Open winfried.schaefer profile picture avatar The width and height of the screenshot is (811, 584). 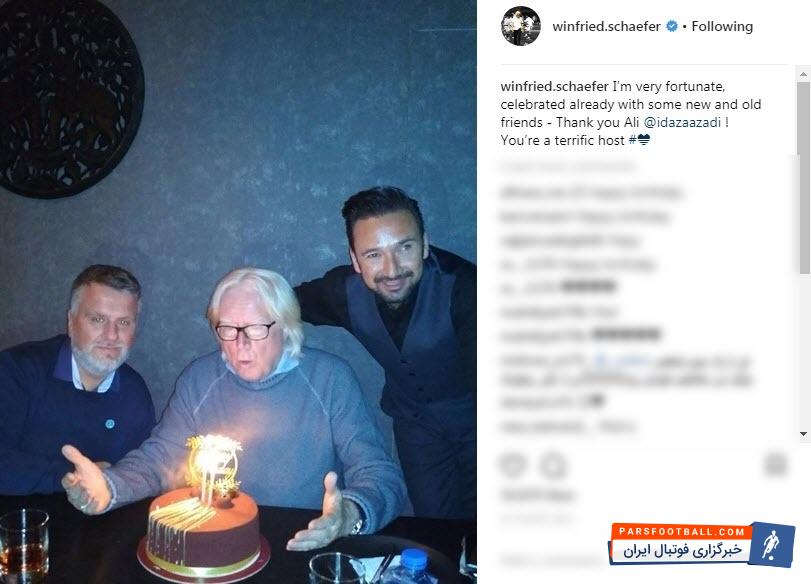pyautogui.click(x=521, y=26)
